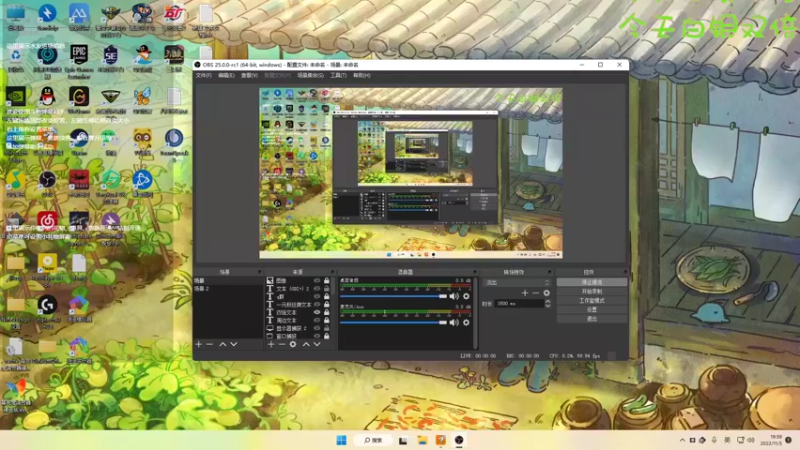
Task: Open File Explorer from the taskbar
Action: (x=422, y=440)
